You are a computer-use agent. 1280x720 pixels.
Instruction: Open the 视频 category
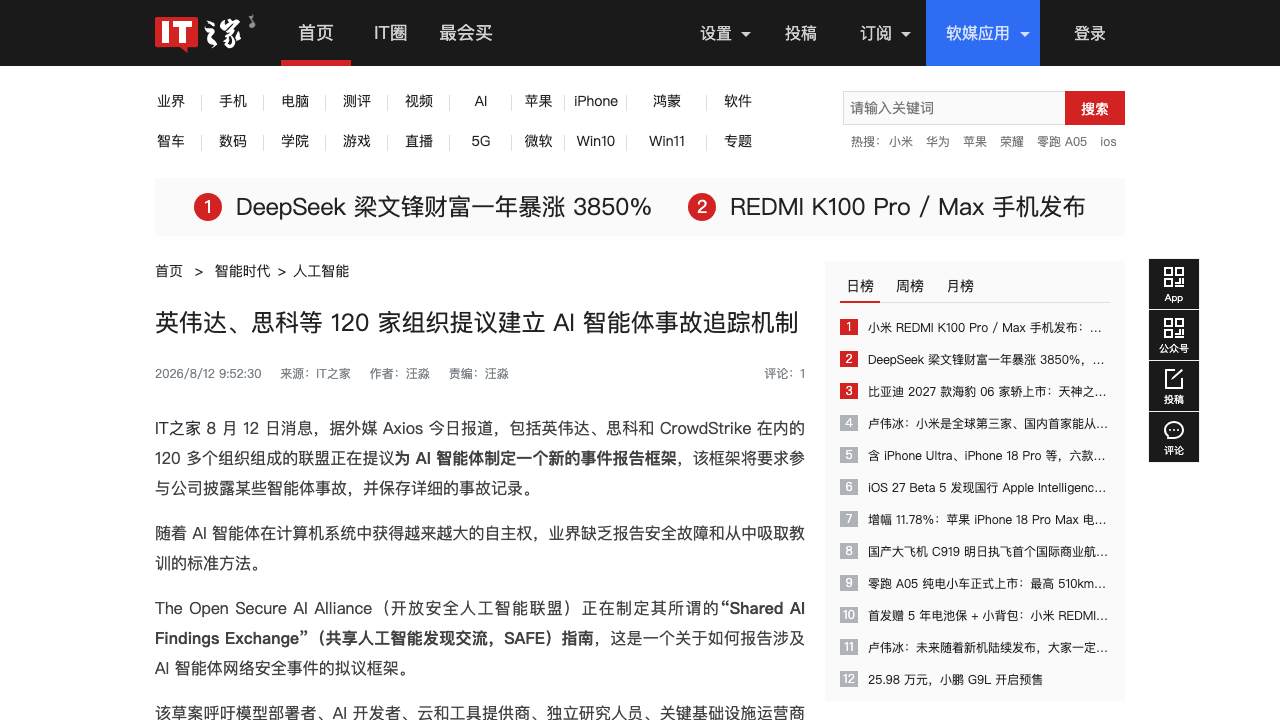click(x=419, y=101)
